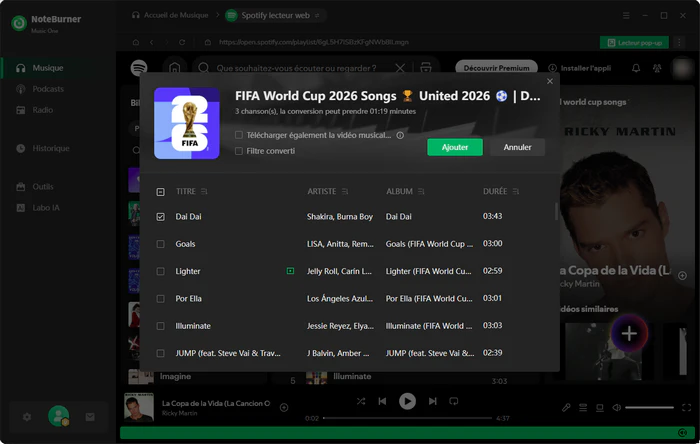Click the Spotify URL address field
The image size is (700, 444).
pos(313,42)
